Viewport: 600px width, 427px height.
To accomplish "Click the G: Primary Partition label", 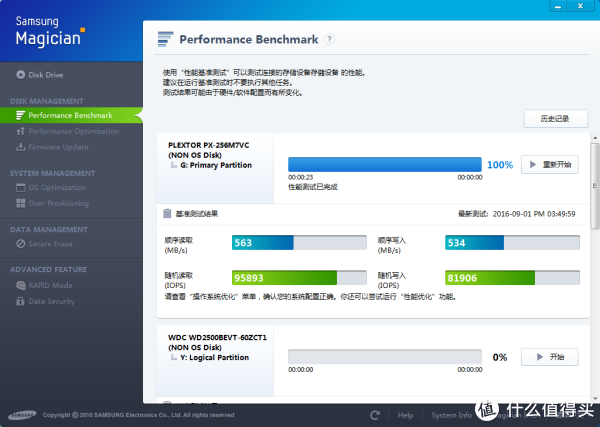I will (216, 165).
